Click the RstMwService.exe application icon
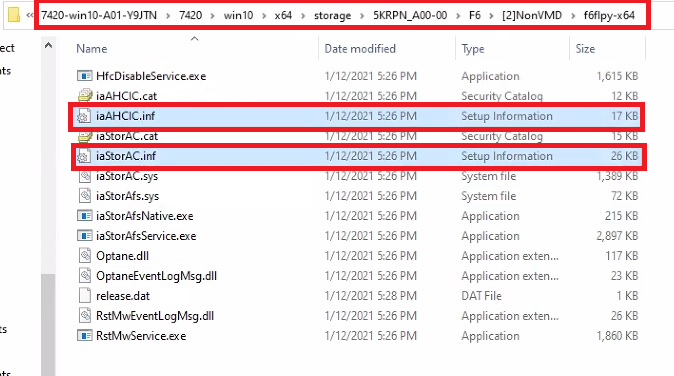The height and width of the screenshot is (376, 674). point(84,336)
